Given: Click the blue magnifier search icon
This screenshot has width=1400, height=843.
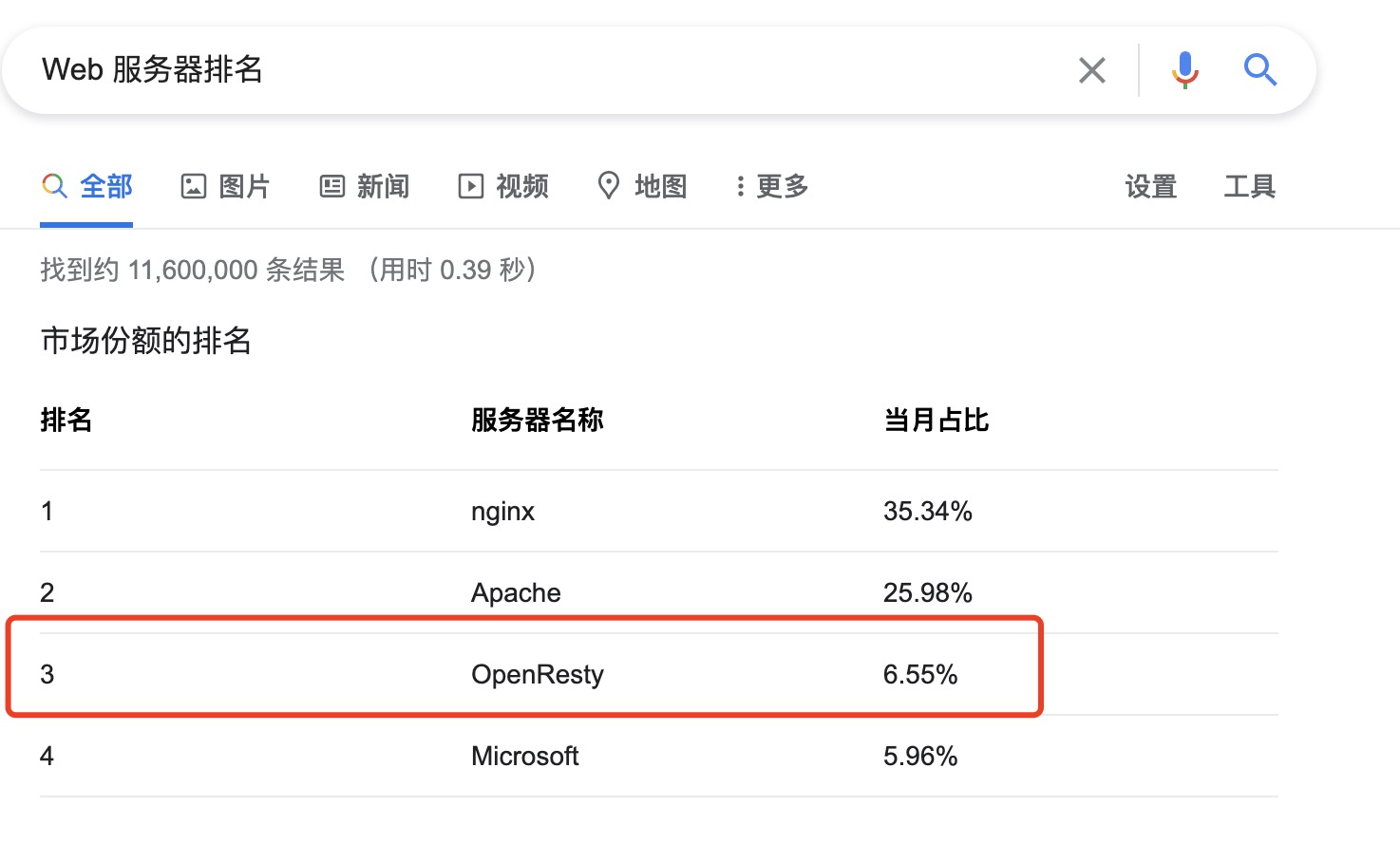Looking at the screenshot, I should [1259, 70].
